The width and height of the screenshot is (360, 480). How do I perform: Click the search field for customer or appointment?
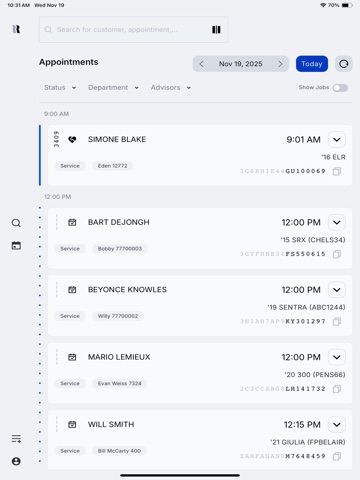[133, 30]
